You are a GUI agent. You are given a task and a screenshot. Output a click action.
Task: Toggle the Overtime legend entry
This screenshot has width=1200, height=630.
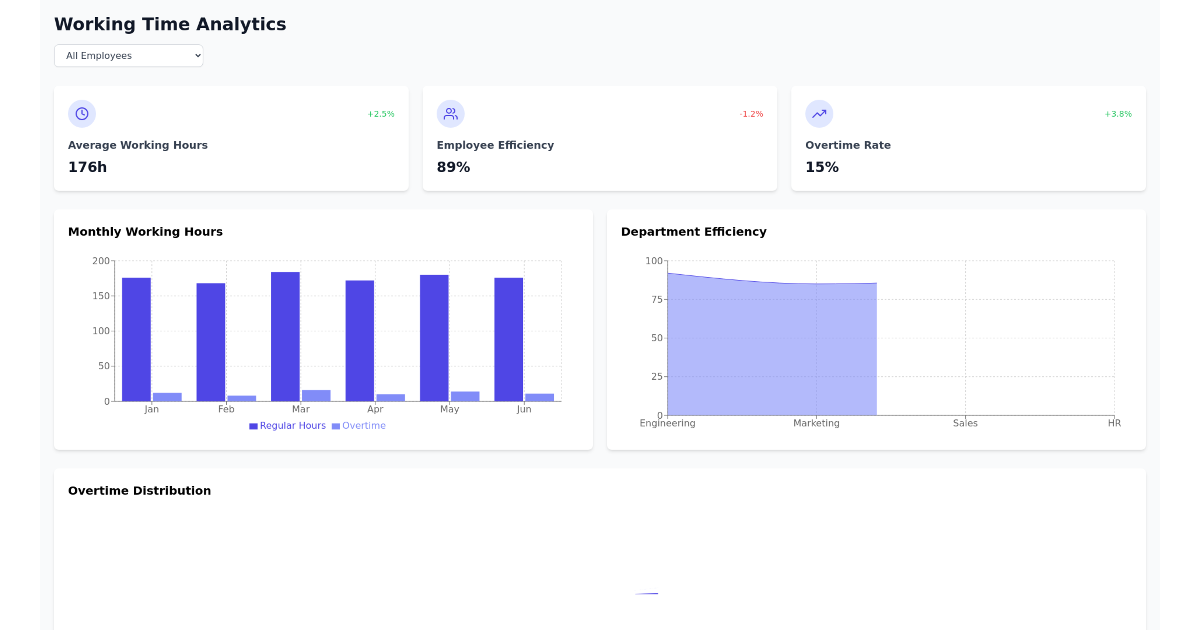click(359, 425)
